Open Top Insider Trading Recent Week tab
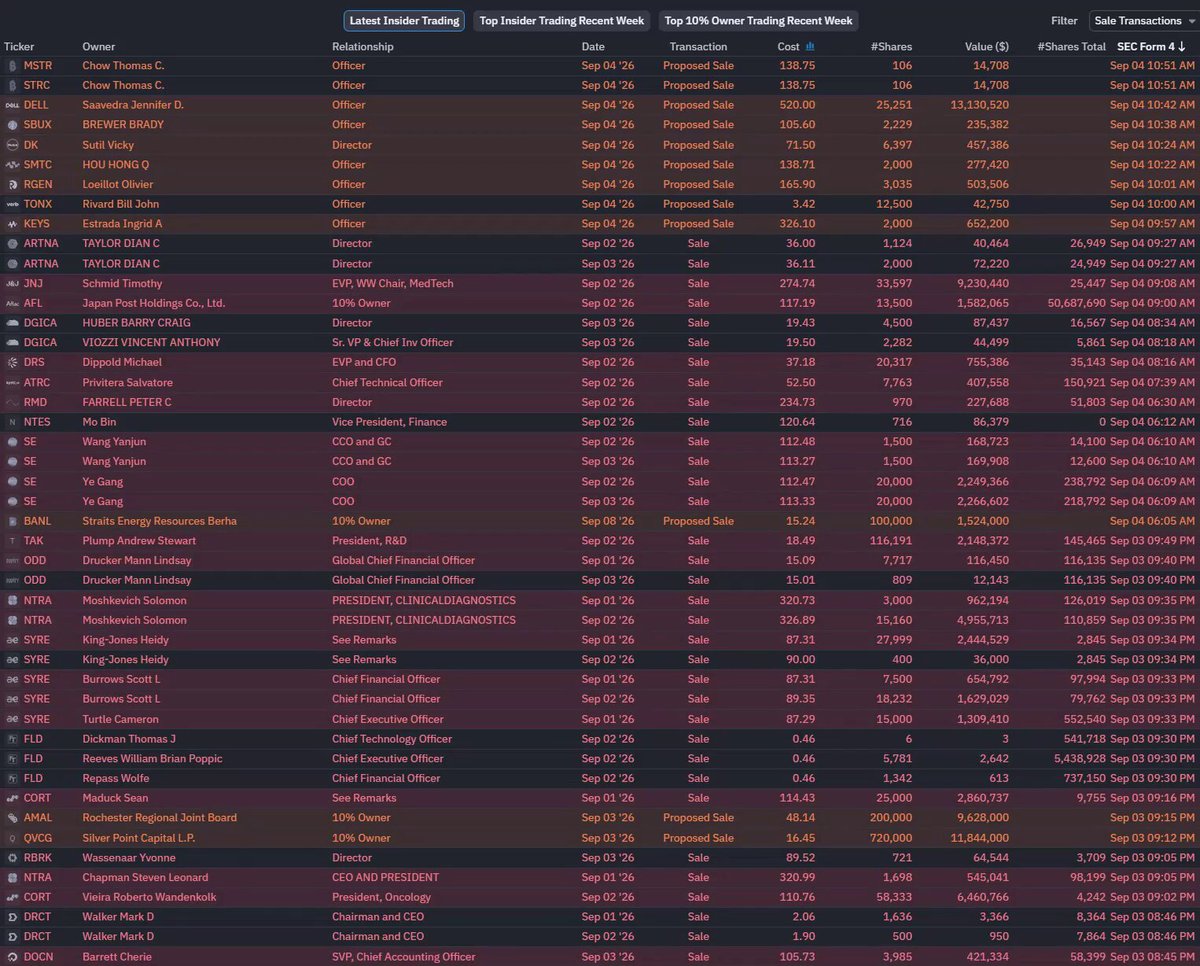Screen dimensions: 1200x966 tap(561, 21)
